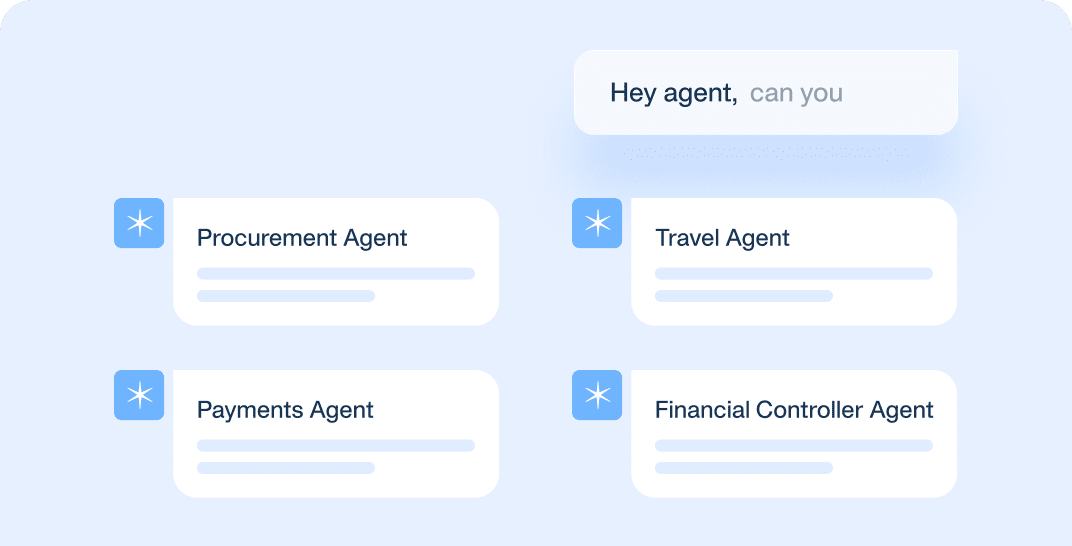Click the Travel Agent sparkle icon
Screen dimensions: 1072x546
pos(597,223)
